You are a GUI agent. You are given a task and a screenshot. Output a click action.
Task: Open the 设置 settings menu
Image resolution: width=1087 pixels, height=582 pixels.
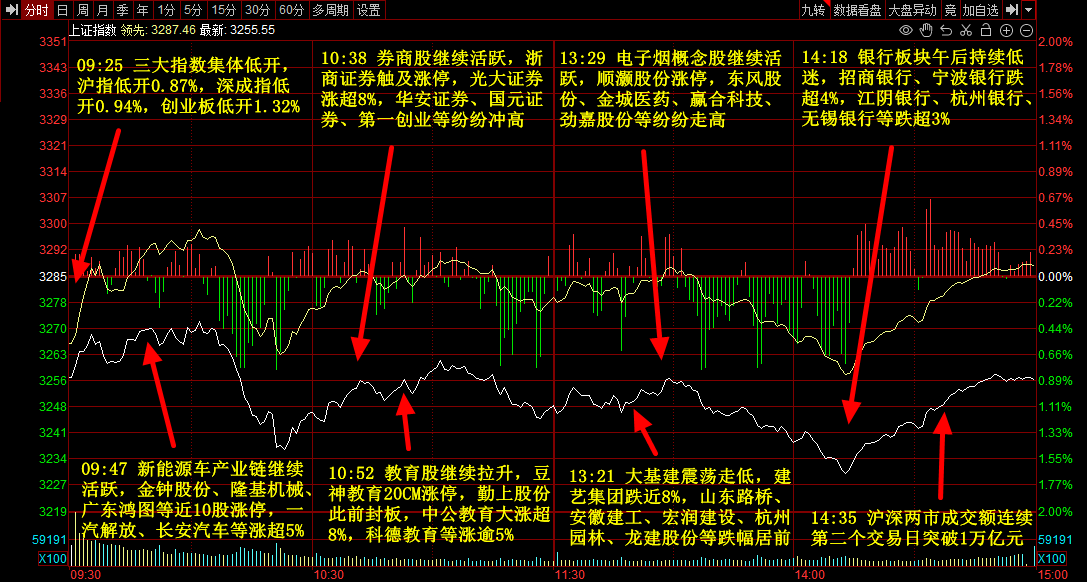369,10
